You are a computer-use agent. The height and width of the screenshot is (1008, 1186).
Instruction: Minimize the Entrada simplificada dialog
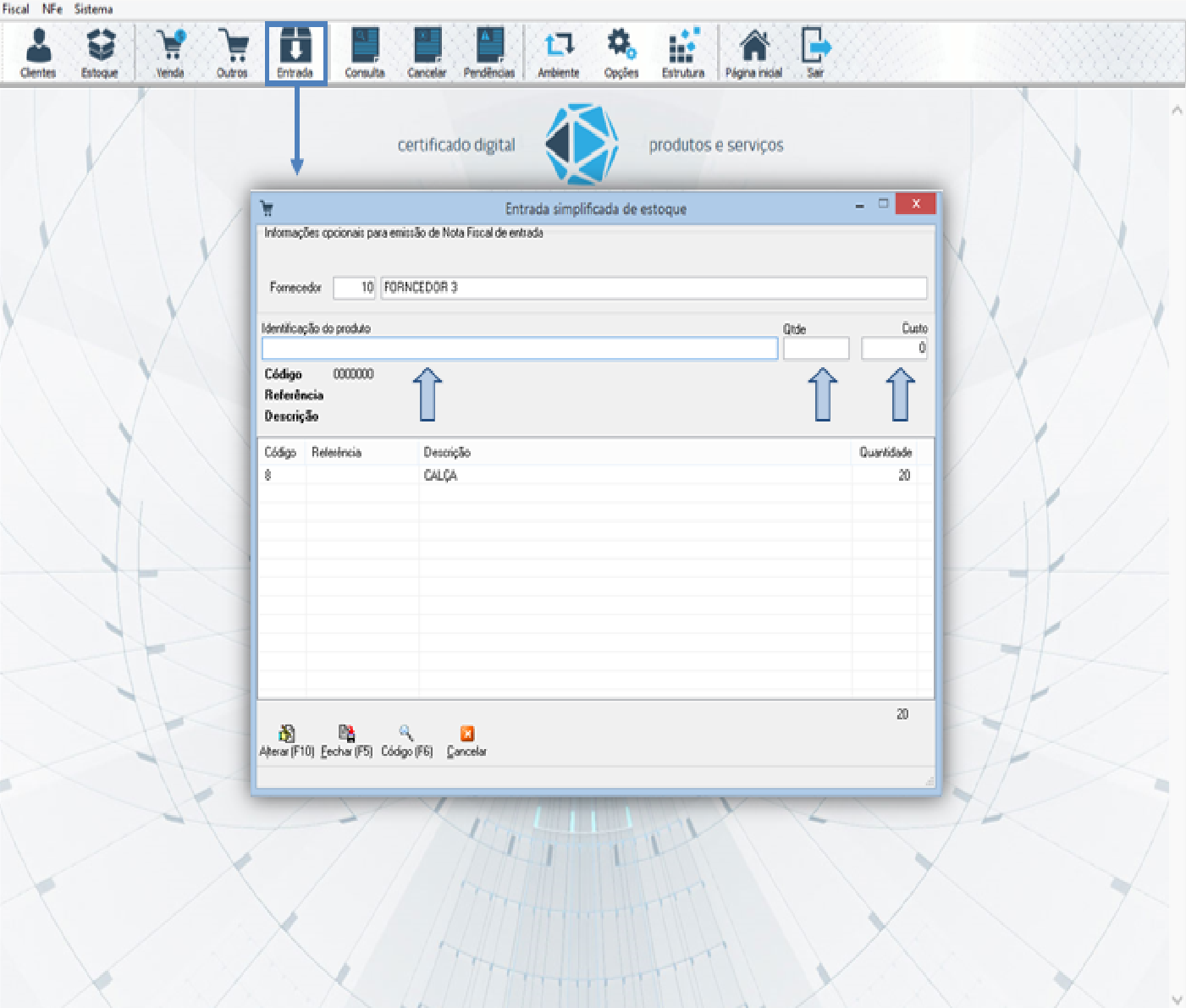pos(860,205)
